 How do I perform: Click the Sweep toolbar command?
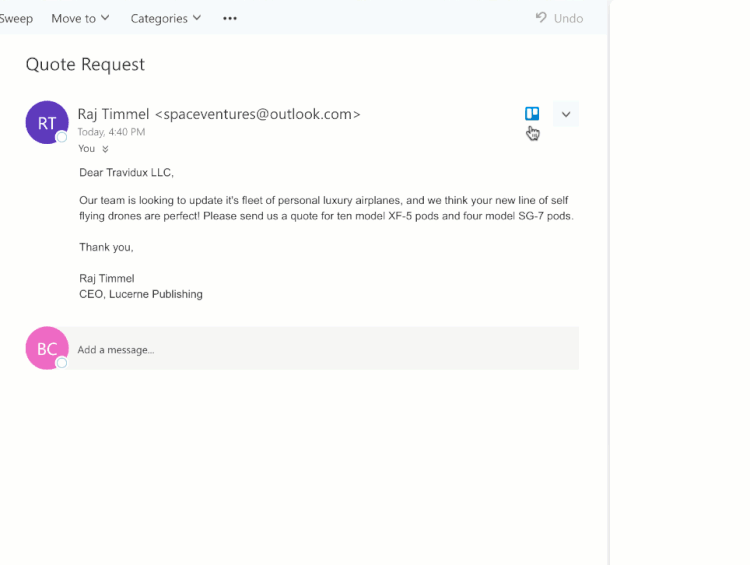coord(16,18)
